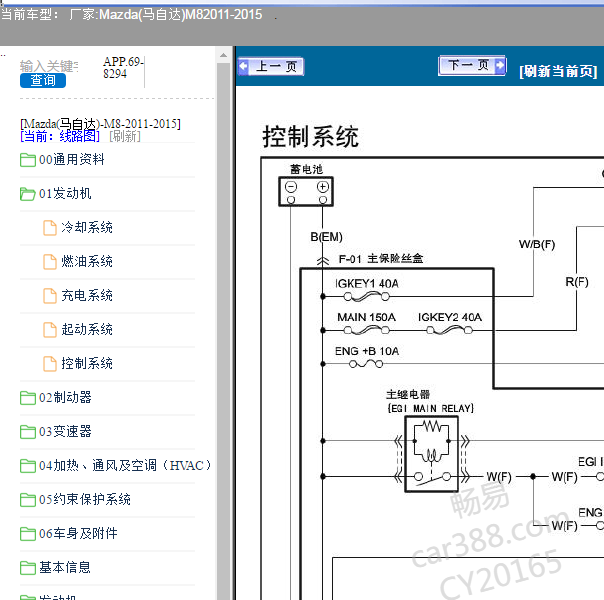Select 燃油系统 in the tree

click(87, 261)
